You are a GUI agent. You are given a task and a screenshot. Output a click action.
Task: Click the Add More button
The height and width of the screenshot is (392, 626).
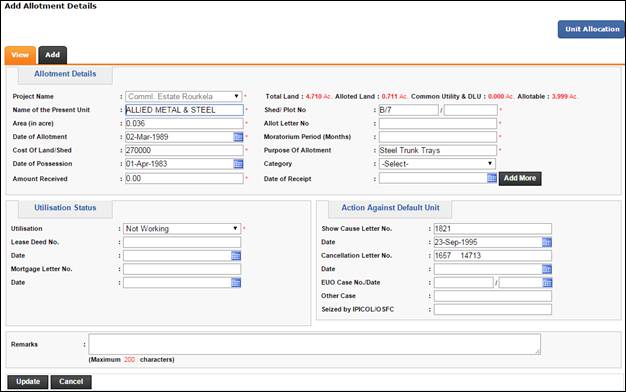click(520, 178)
